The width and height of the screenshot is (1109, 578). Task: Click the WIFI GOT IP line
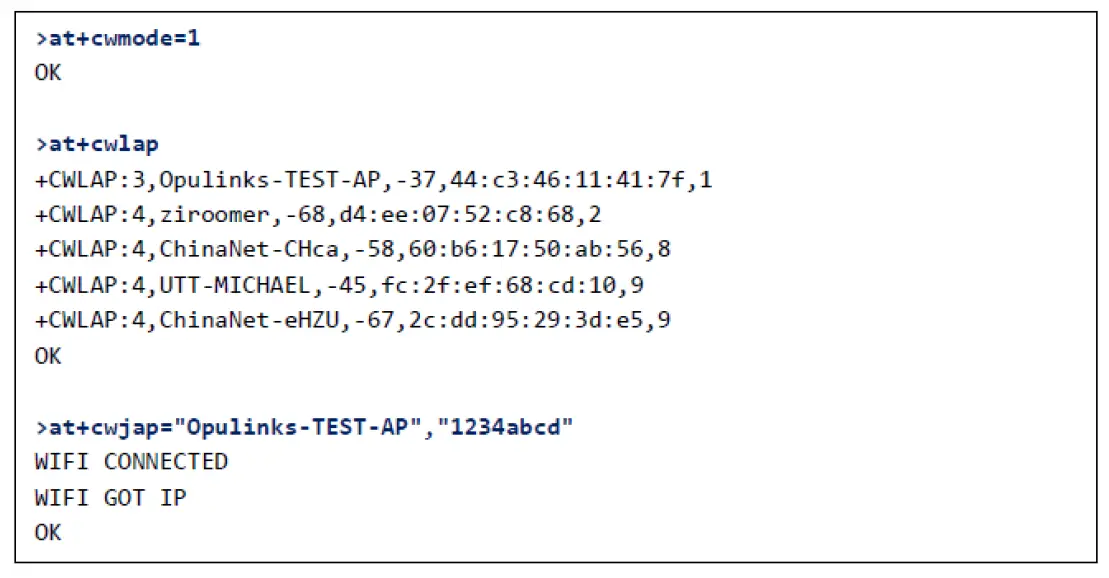(110, 497)
